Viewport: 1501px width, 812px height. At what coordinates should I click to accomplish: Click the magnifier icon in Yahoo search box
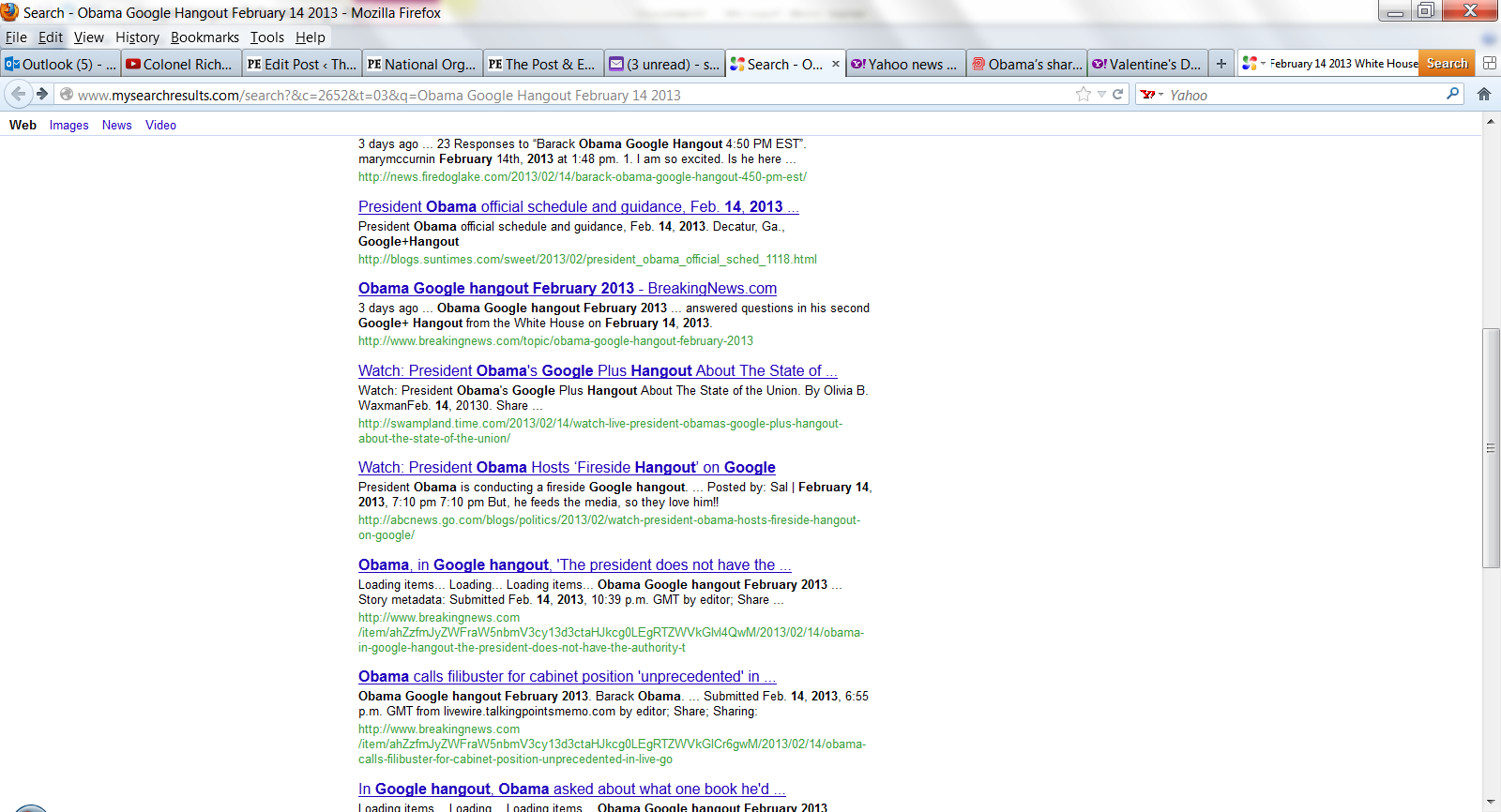pyautogui.click(x=1452, y=94)
